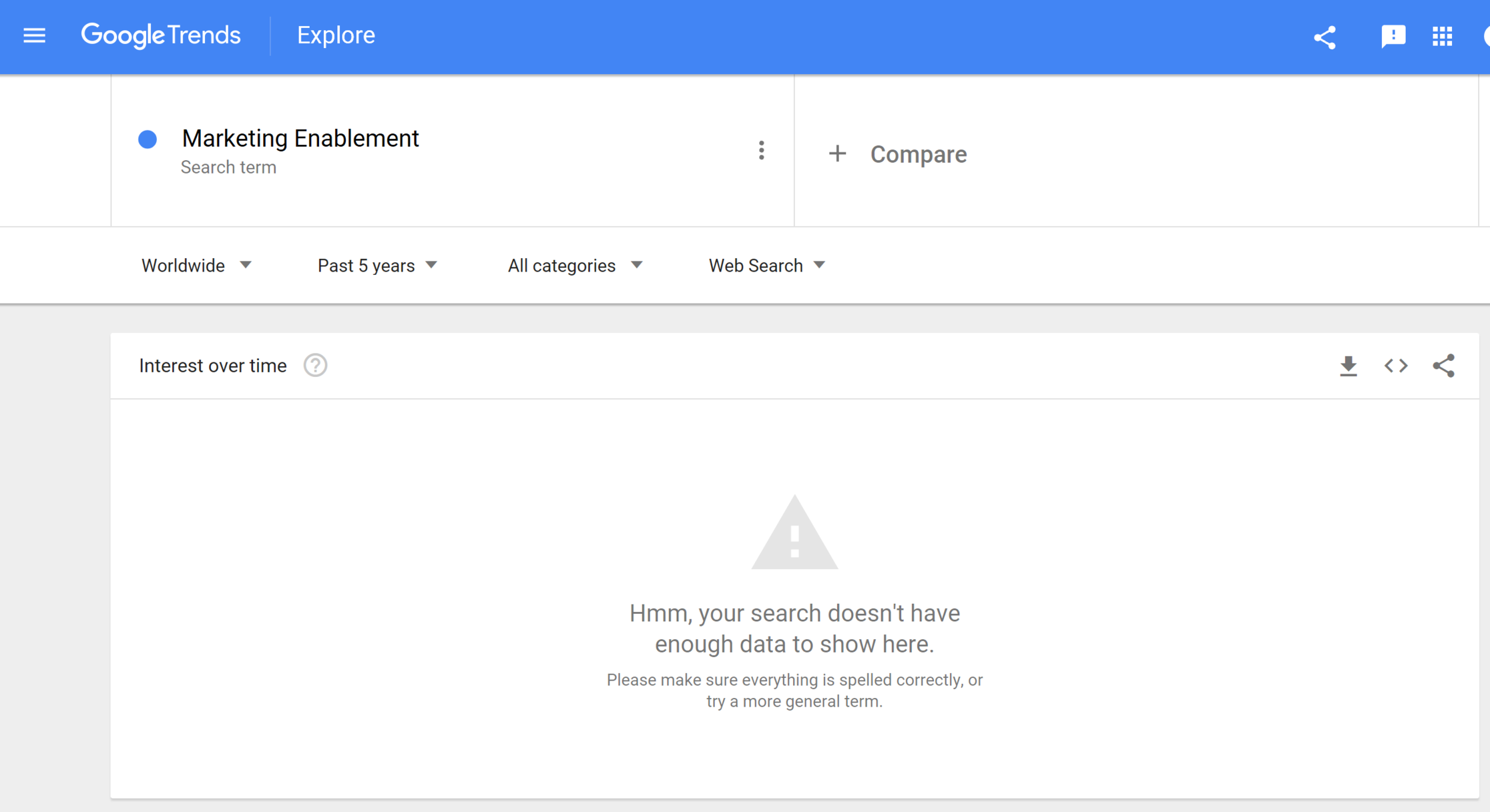
Task: Expand the All categories dropdown
Action: (575, 266)
